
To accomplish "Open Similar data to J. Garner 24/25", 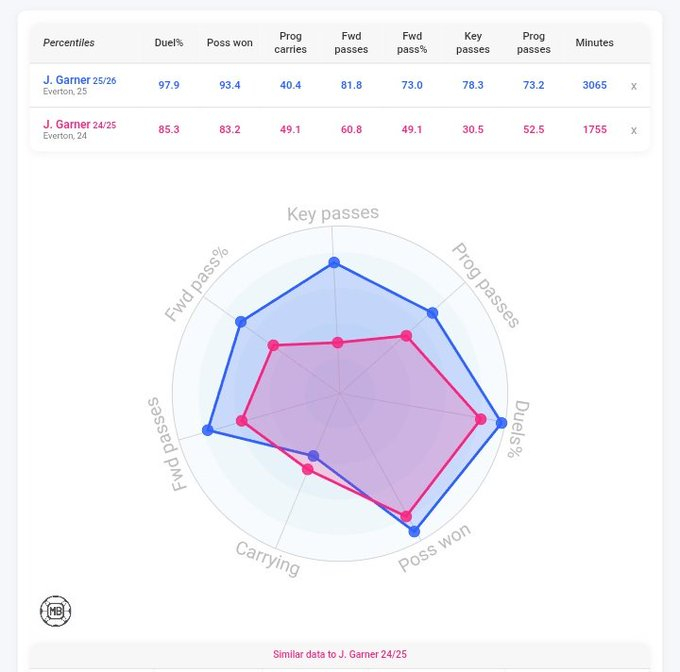I will (340, 655).
